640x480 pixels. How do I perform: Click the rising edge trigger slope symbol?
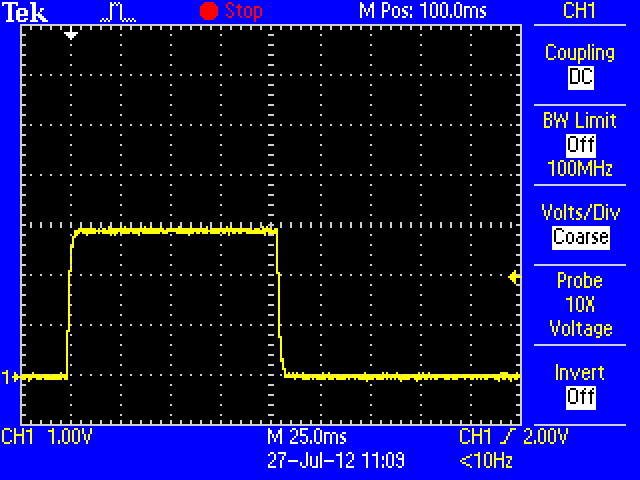pyautogui.click(x=508, y=437)
